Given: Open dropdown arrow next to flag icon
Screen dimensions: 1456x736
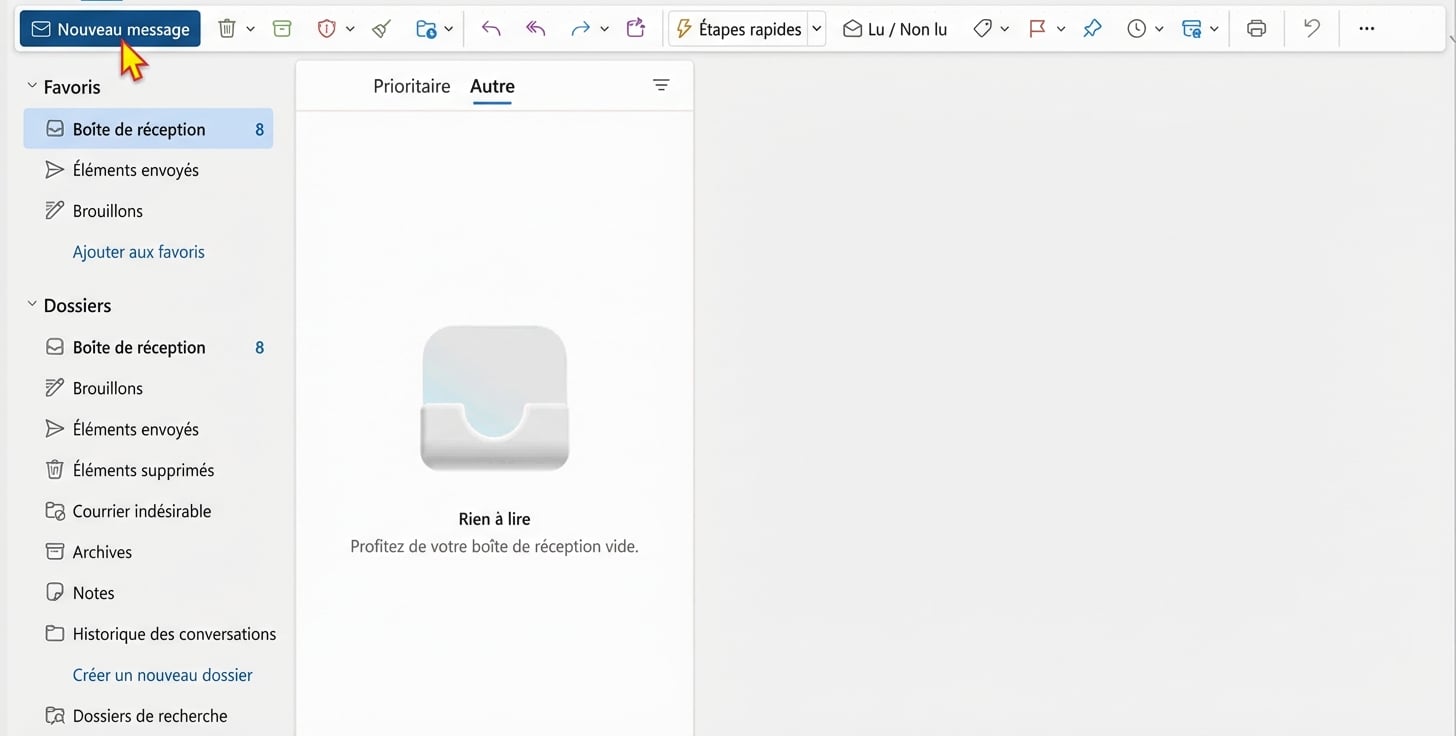Looking at the screenshot, I should tap(1061, 29).
